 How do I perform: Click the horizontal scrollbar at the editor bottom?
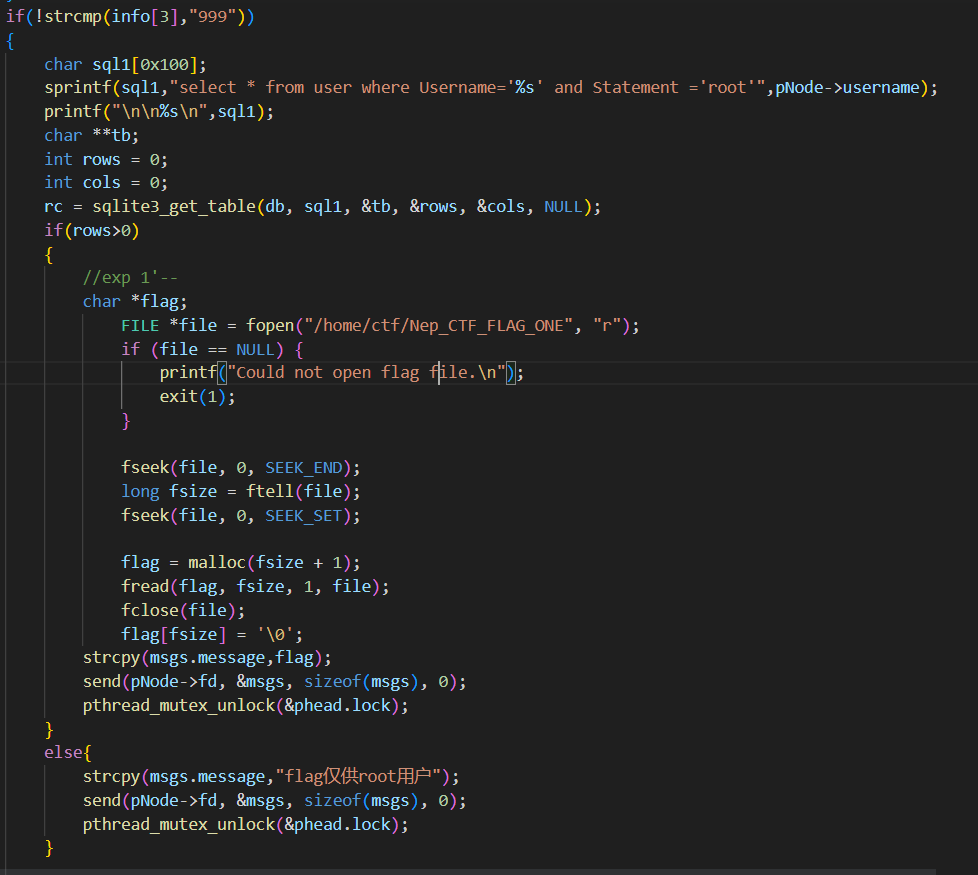(468, 871)
